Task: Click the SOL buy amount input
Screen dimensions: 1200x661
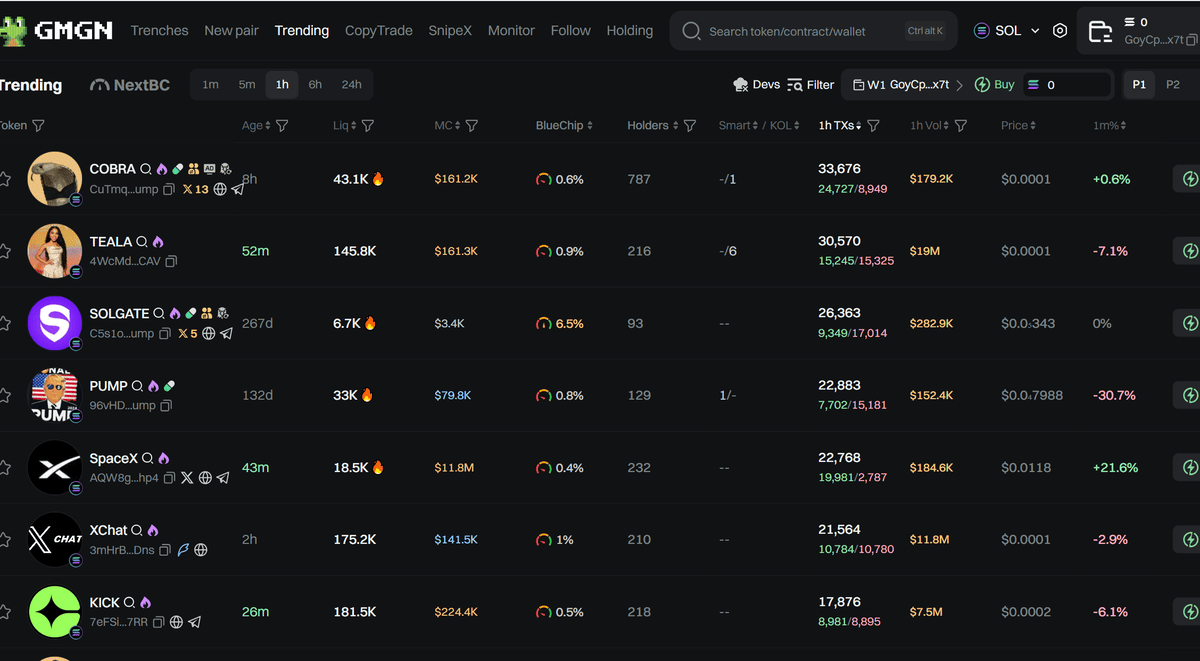Action: click(1068, 85)
